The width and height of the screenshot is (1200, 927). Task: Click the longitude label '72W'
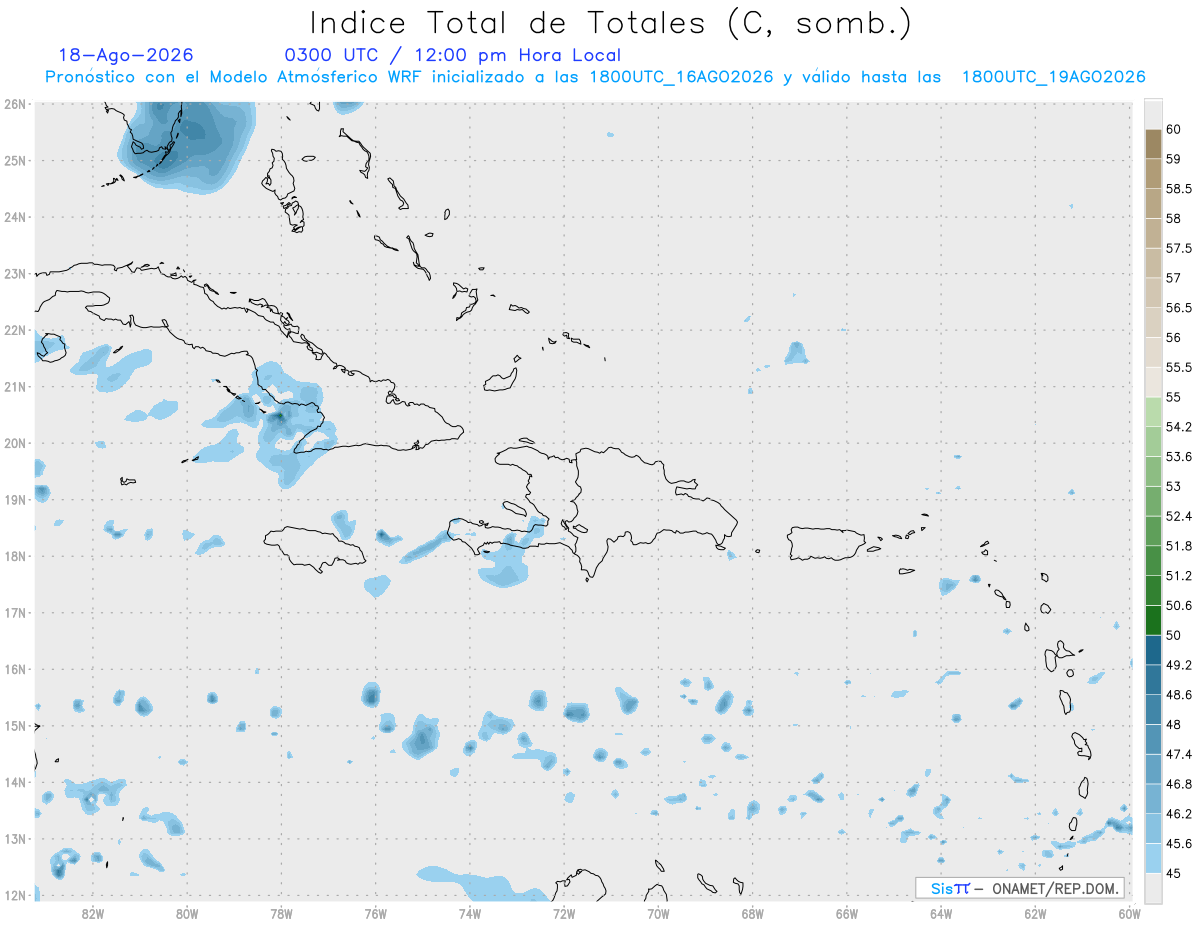point(564,913)
